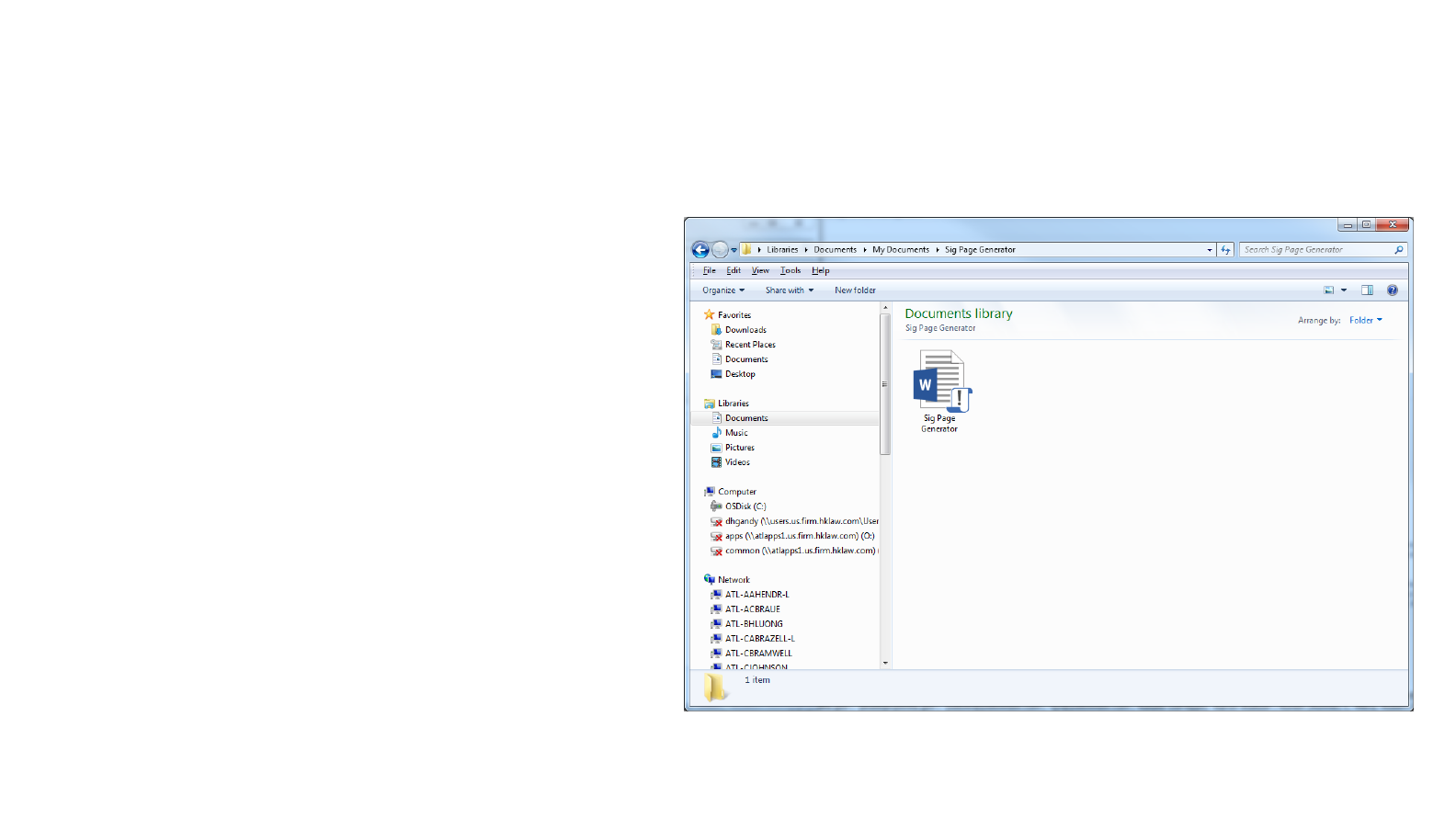The width and height of the screenshot is (1456, 819).
Task: Open recent pages dropdown beside Forward button
Action: (x=734, y=250)
